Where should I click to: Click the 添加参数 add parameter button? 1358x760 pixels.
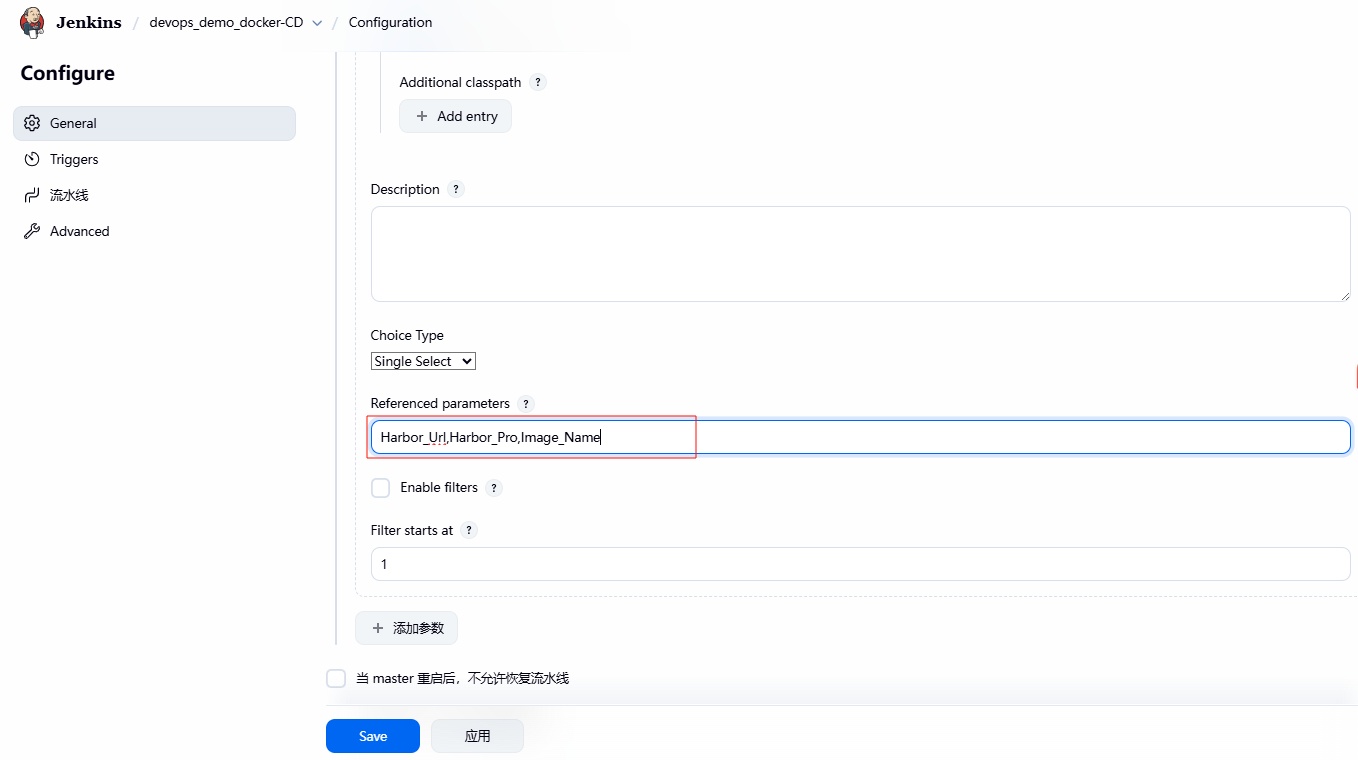(406, 628)
